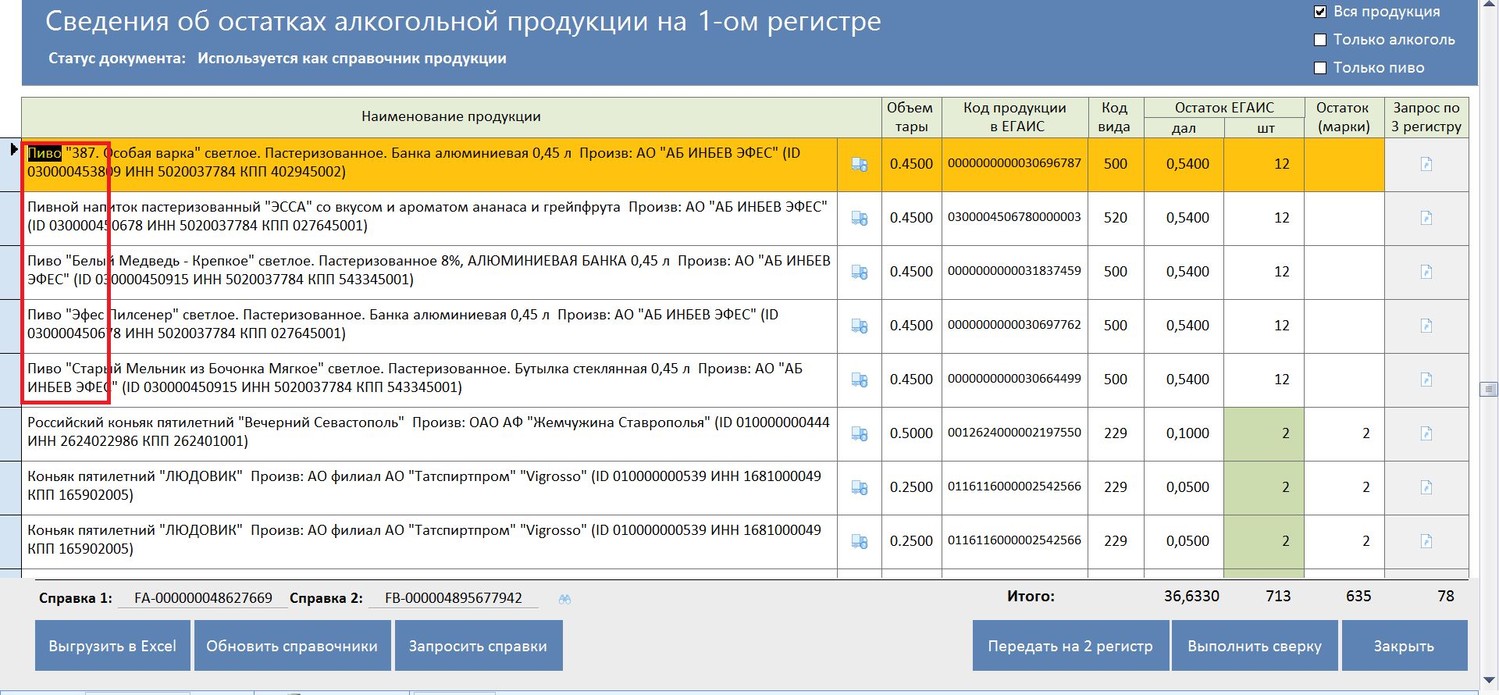This screenshot has height=695, width=1499.
Task: Click register 3 request icon for "387. Особая варка"
Action: click(x=1426, y=165)
